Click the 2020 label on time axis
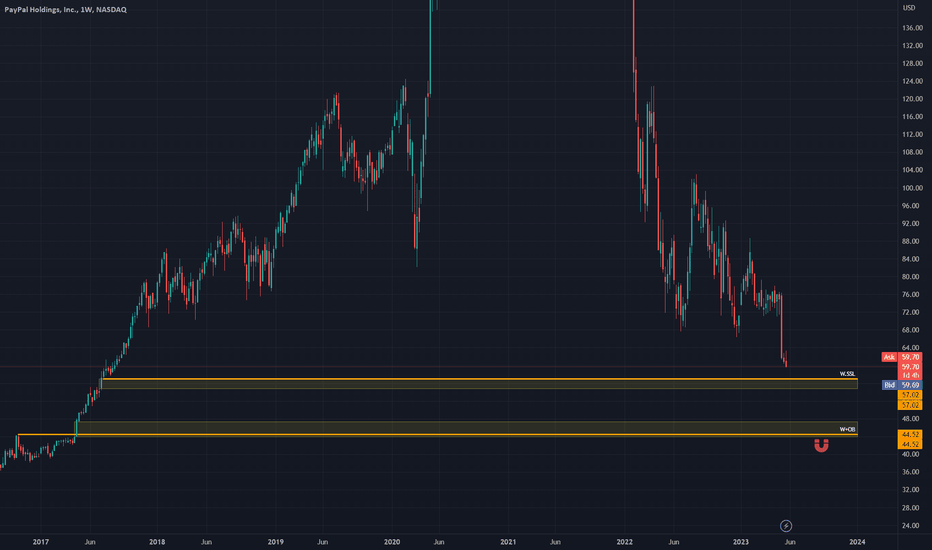This screenshot has height=550, width=932. [392, 542]
